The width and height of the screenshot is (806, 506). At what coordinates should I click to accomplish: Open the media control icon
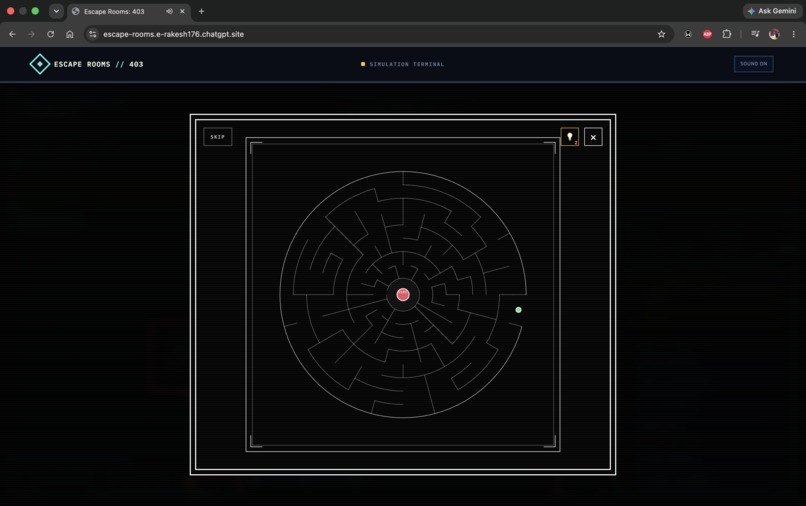755,34
